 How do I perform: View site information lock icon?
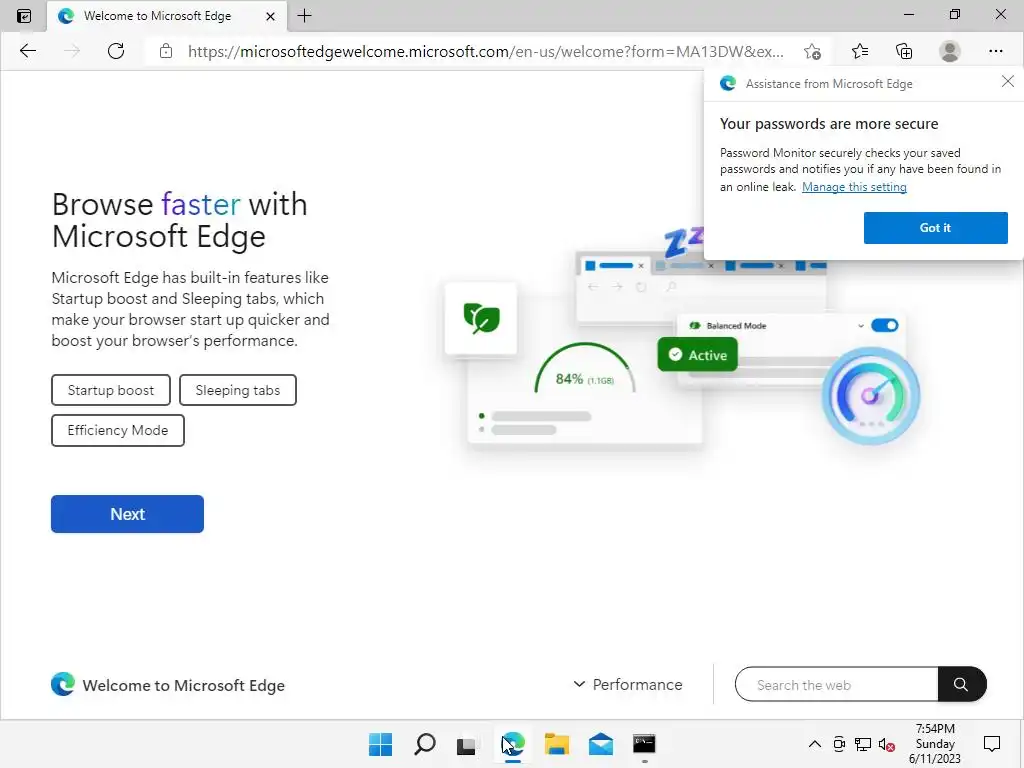click(x=166, y=51)
